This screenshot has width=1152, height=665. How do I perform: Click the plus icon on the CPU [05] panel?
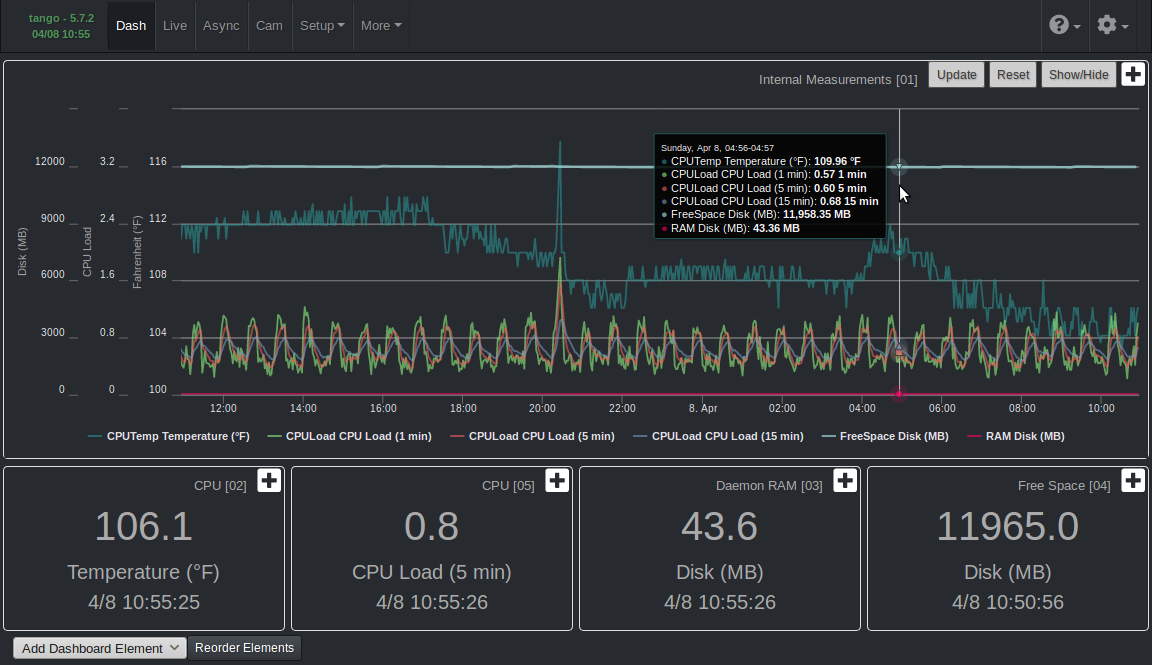click(556, 480)
